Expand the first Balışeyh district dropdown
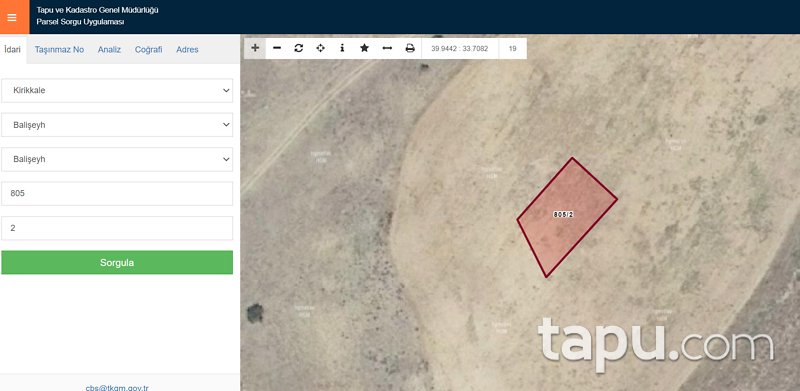Image resolution: width=800 pixels, height=391 pixels. 117,125
